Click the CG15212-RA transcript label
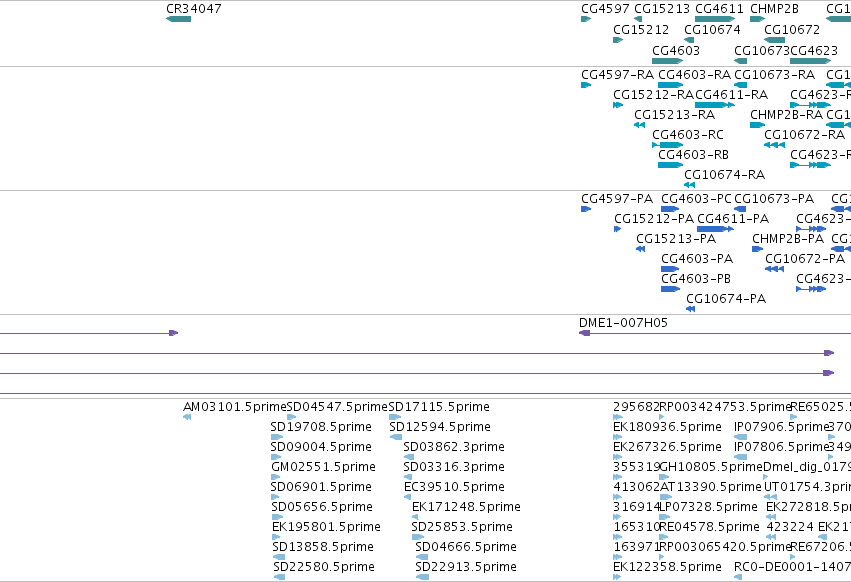 (x=653, y=95)
